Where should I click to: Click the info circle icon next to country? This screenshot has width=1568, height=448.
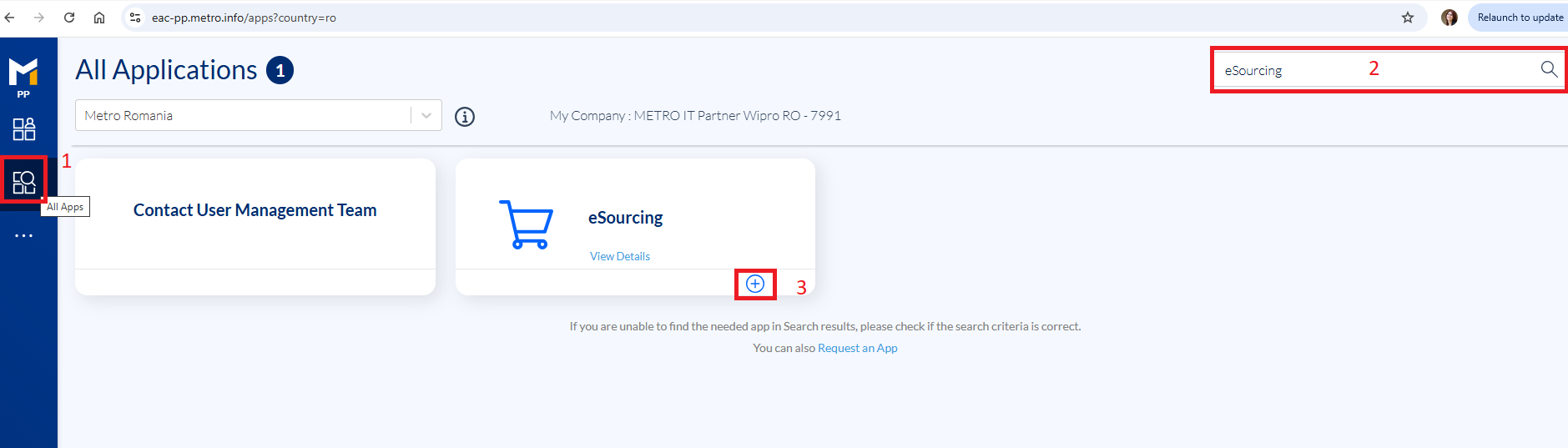pos(465,117)
